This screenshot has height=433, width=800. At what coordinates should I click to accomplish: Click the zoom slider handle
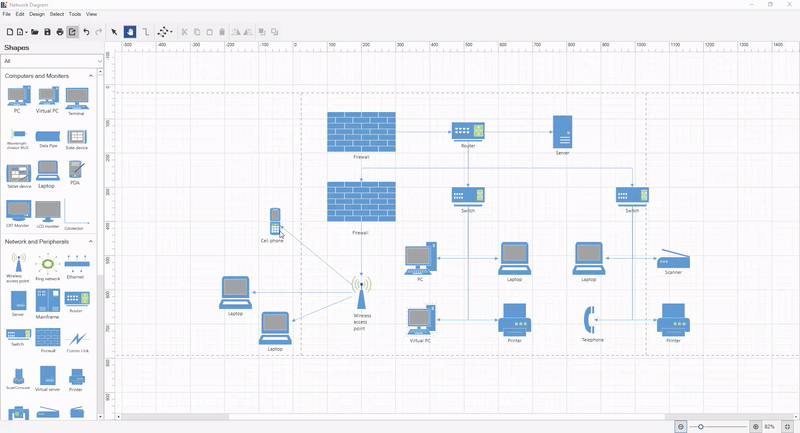point(701,427)
